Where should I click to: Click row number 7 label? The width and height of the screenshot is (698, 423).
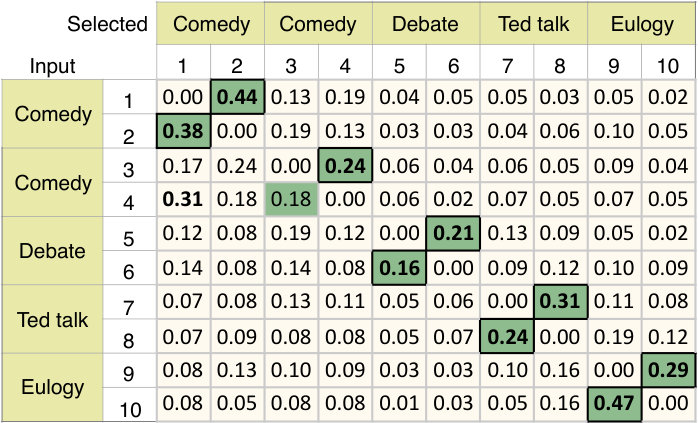[x=129, y=307]
